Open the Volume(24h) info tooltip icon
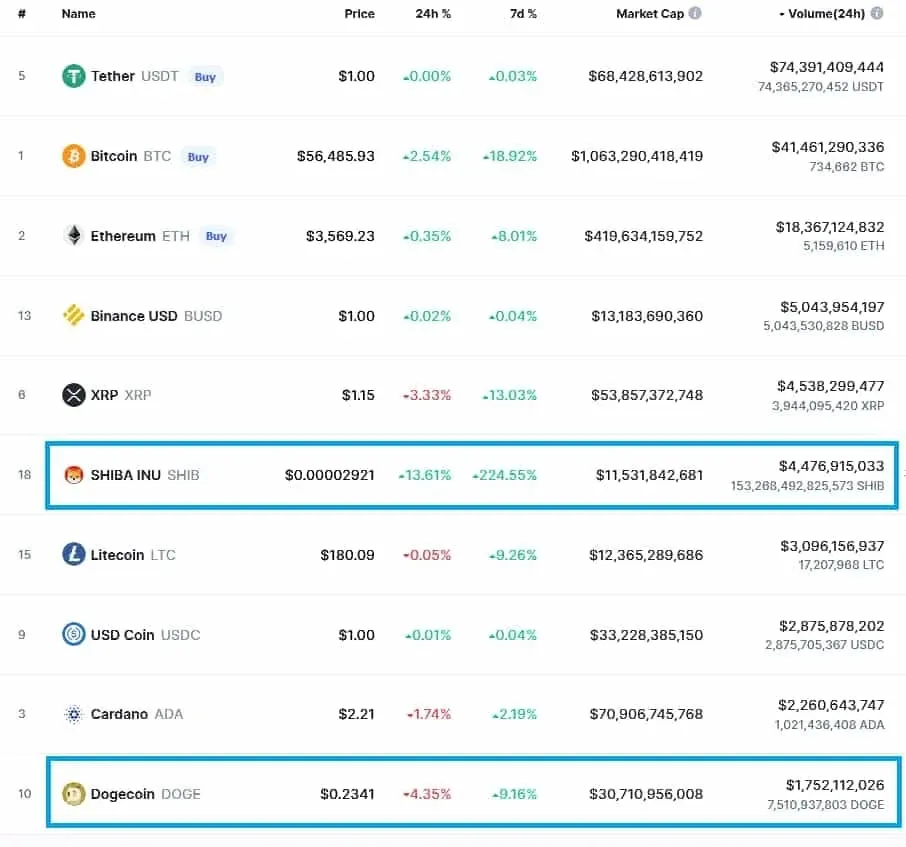 pos(877,13)
